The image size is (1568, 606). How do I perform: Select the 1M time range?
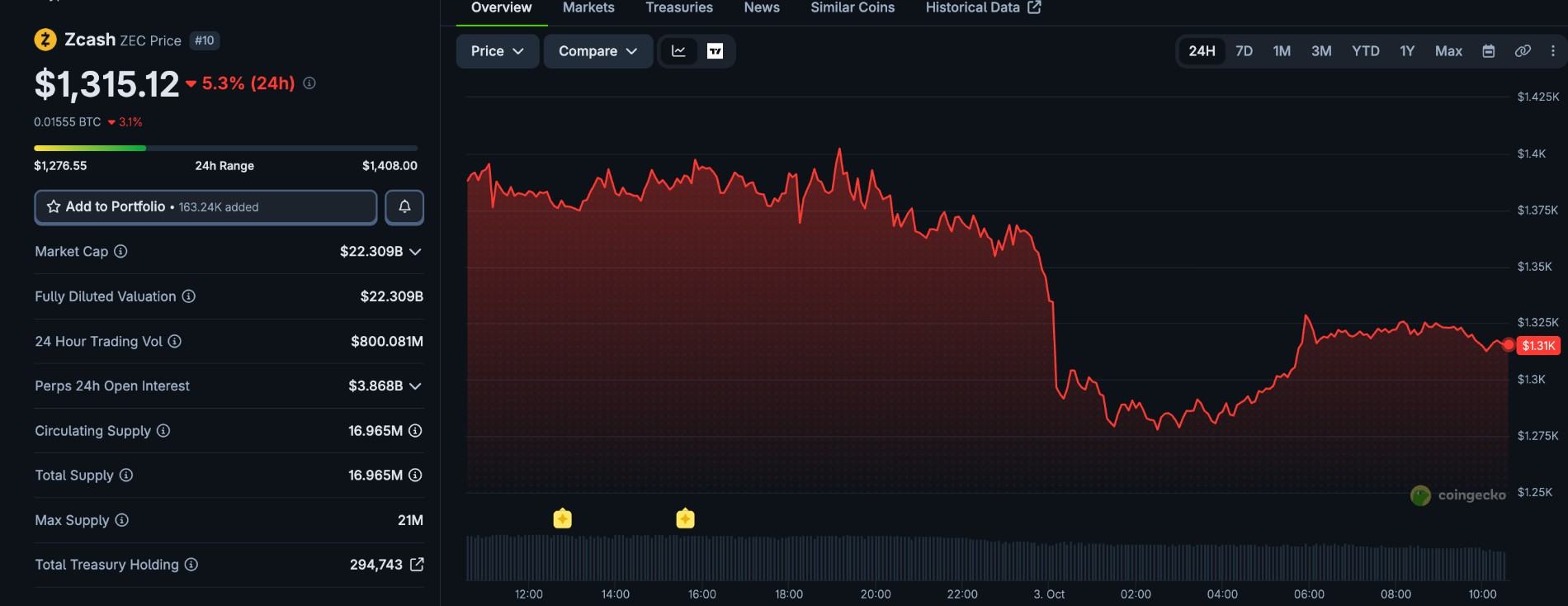coord(1282,51)
